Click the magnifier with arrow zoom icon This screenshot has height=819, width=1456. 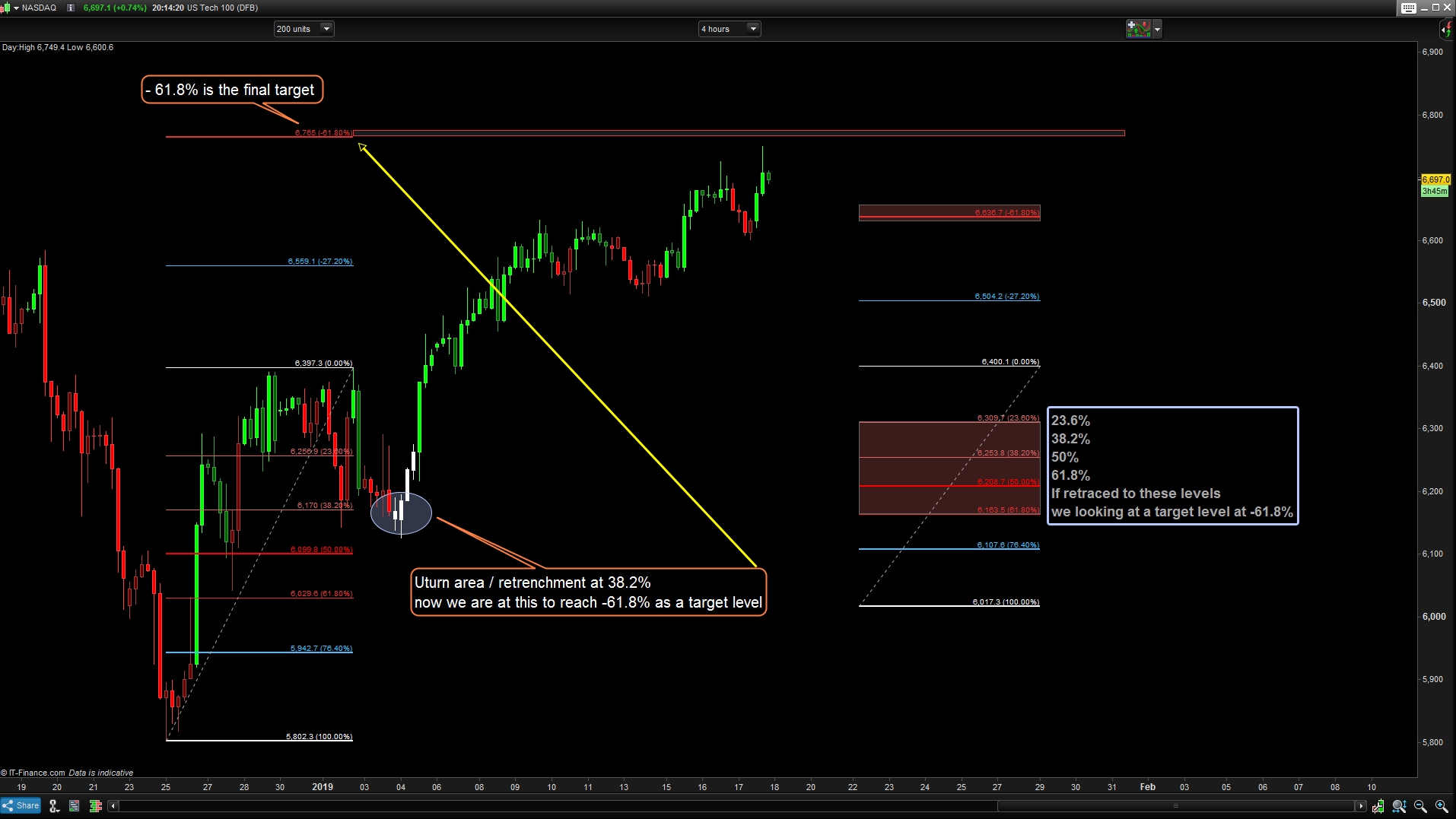coord(1399,806)
